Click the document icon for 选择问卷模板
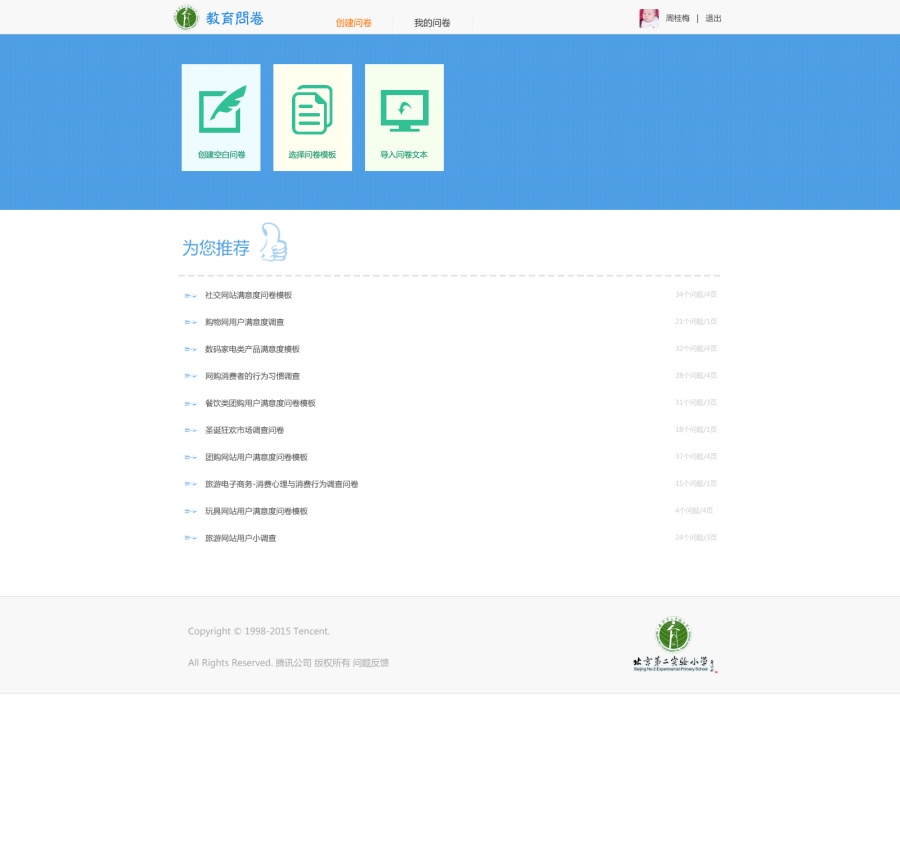The width and height of the screenshot is (900, 844). point(312,110)
